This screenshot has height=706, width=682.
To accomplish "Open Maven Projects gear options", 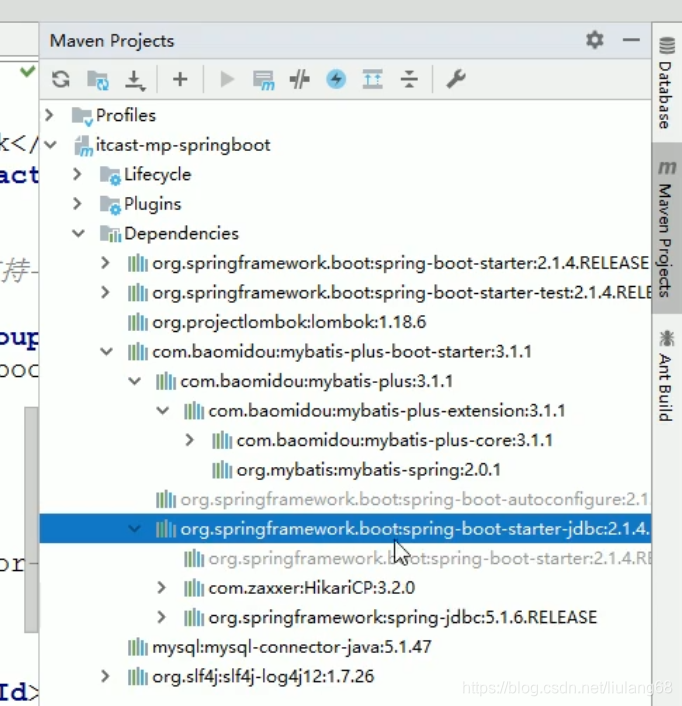I will click(x=595, y=40).
